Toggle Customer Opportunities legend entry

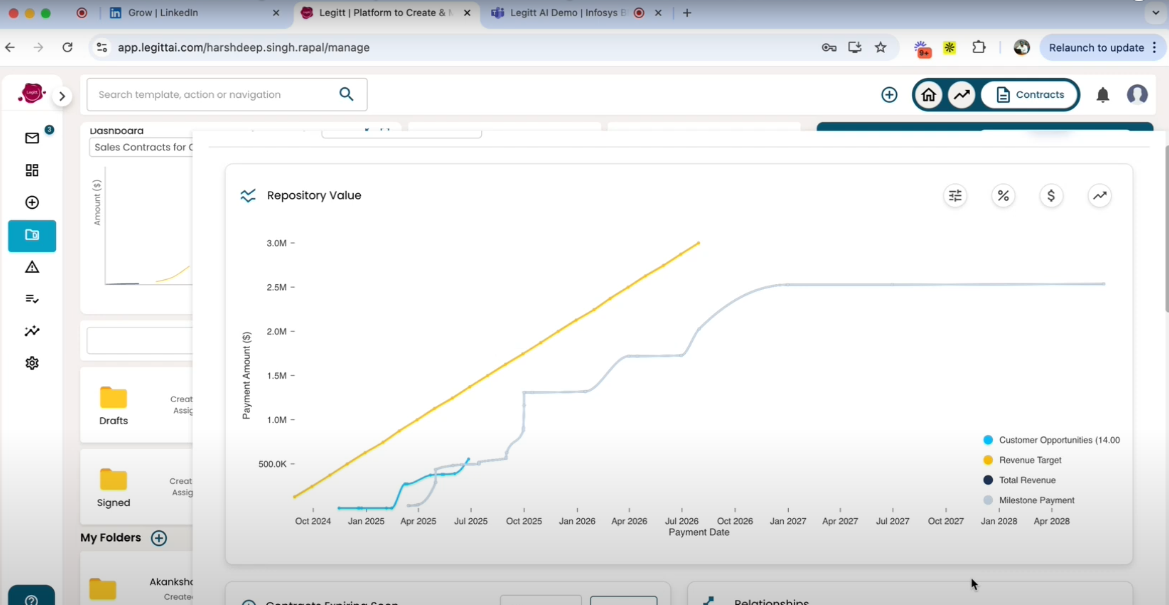point(1052,440)
